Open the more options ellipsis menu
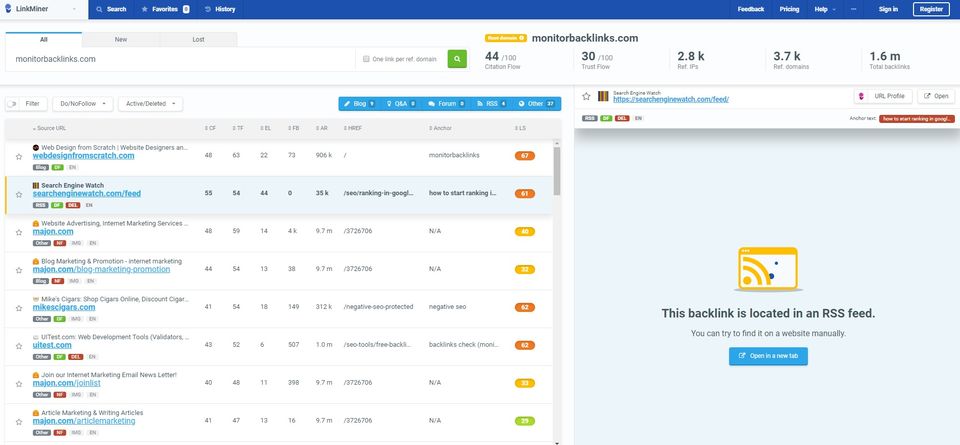Viewport: 960px width, 445px height. pos(853,9)
